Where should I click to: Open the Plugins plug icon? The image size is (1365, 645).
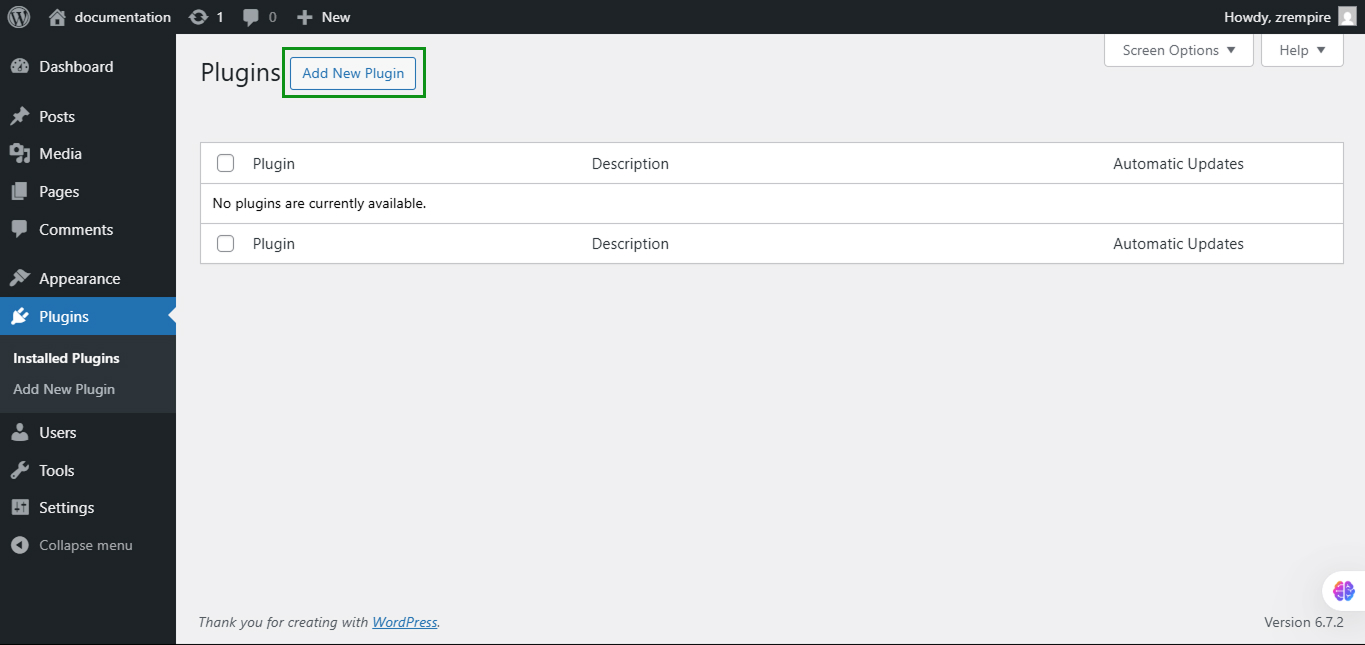pos(20,316)
